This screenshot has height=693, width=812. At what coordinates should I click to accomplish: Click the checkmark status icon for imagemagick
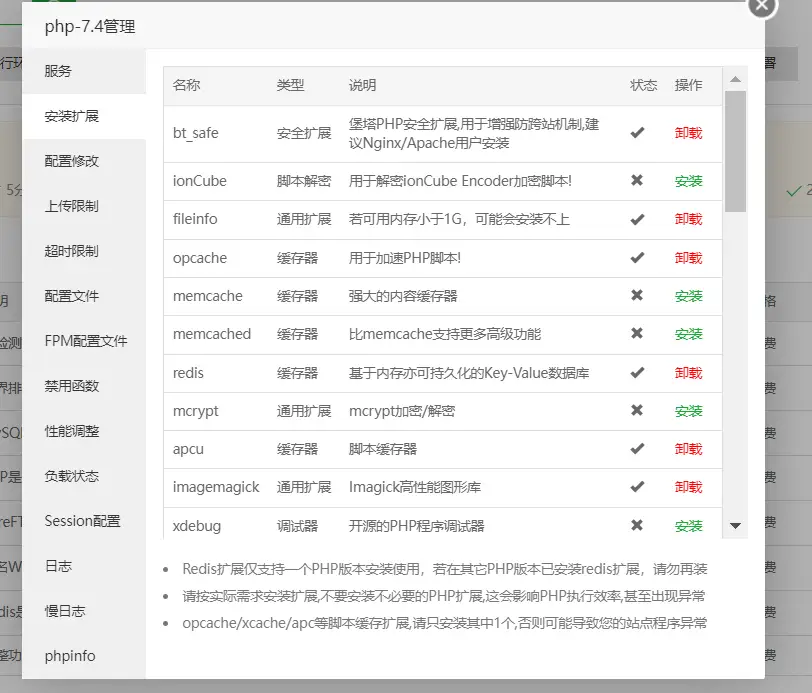click(x=637, y=487)
